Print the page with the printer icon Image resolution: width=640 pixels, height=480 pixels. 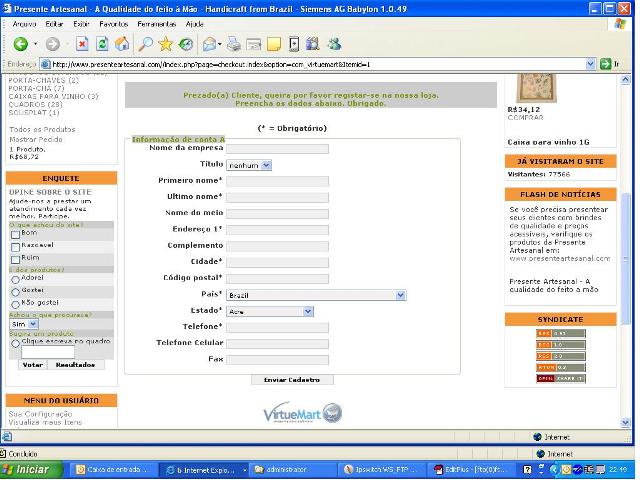[233, 44]
